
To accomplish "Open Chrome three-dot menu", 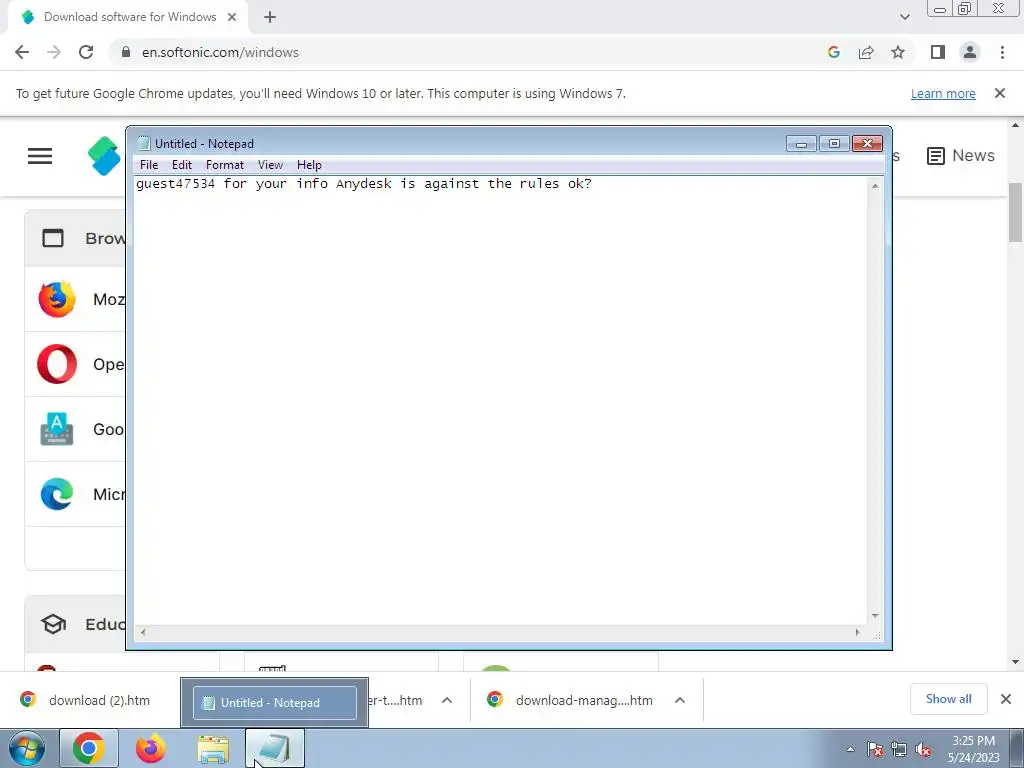I will pyautogui.click(x=1002, y=52).
